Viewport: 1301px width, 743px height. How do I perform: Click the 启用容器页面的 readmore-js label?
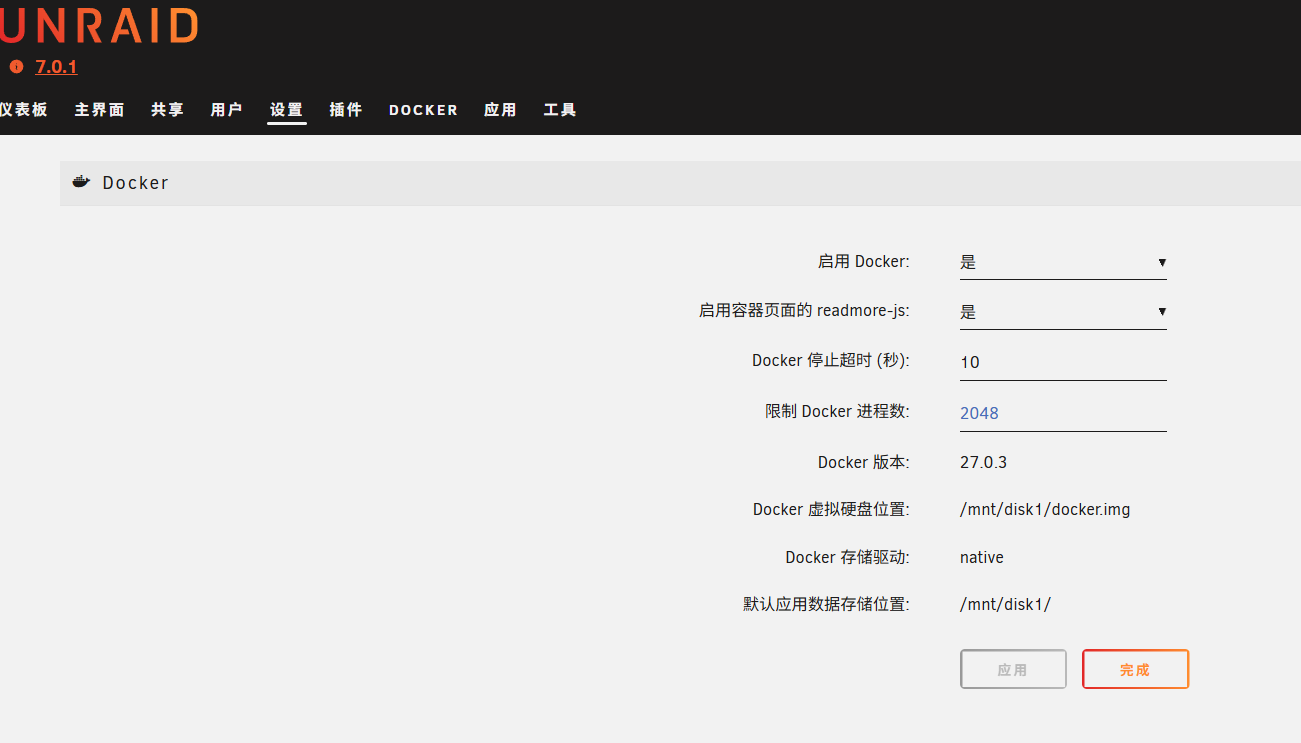804,311
